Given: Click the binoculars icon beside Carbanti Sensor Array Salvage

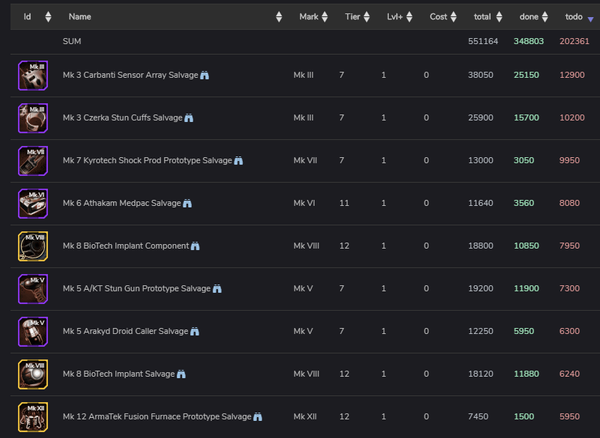Looking at the screenshot, I should click(x=205, y=75).
